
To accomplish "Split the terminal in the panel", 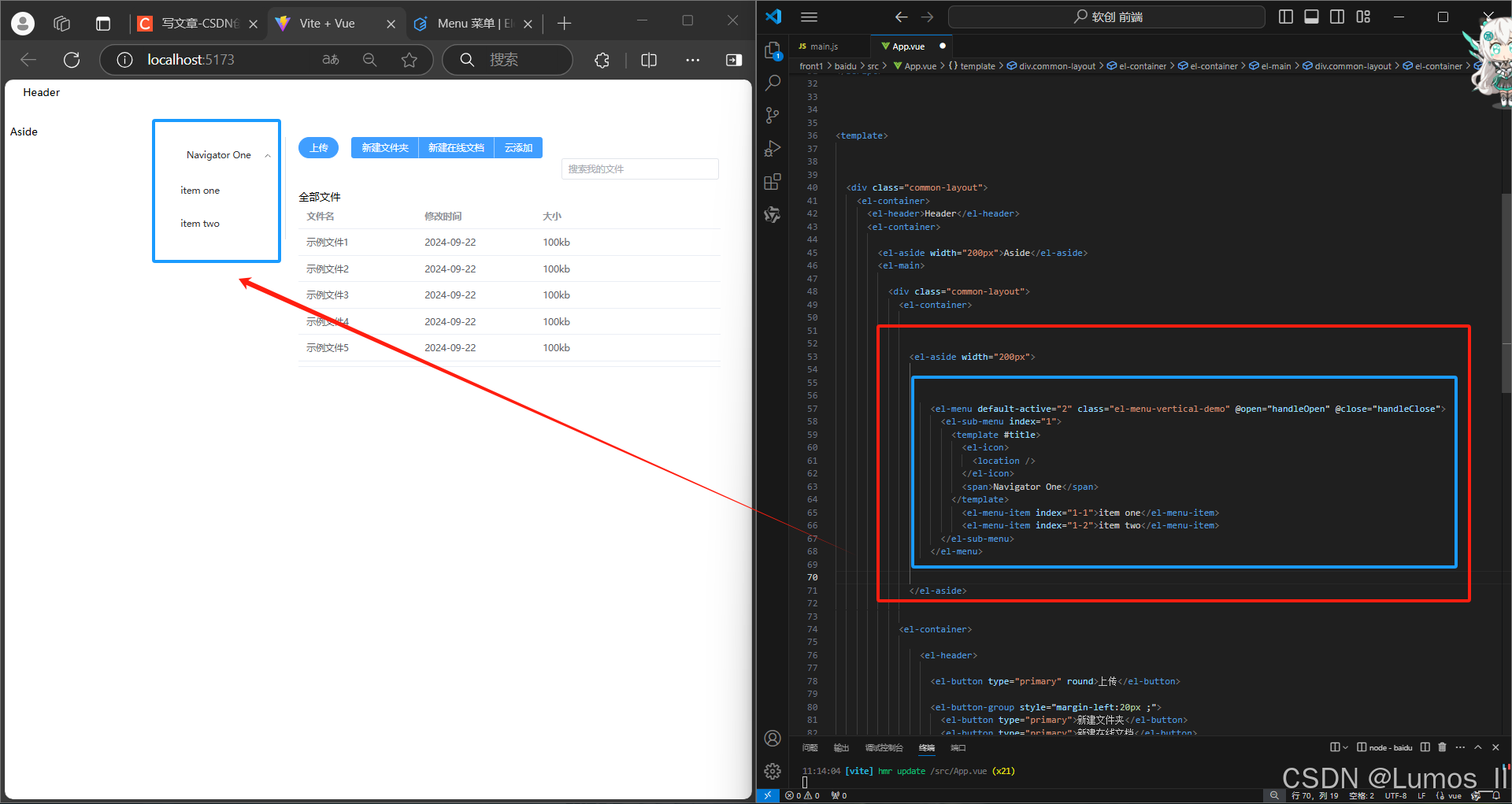I will coord(1425,747).
